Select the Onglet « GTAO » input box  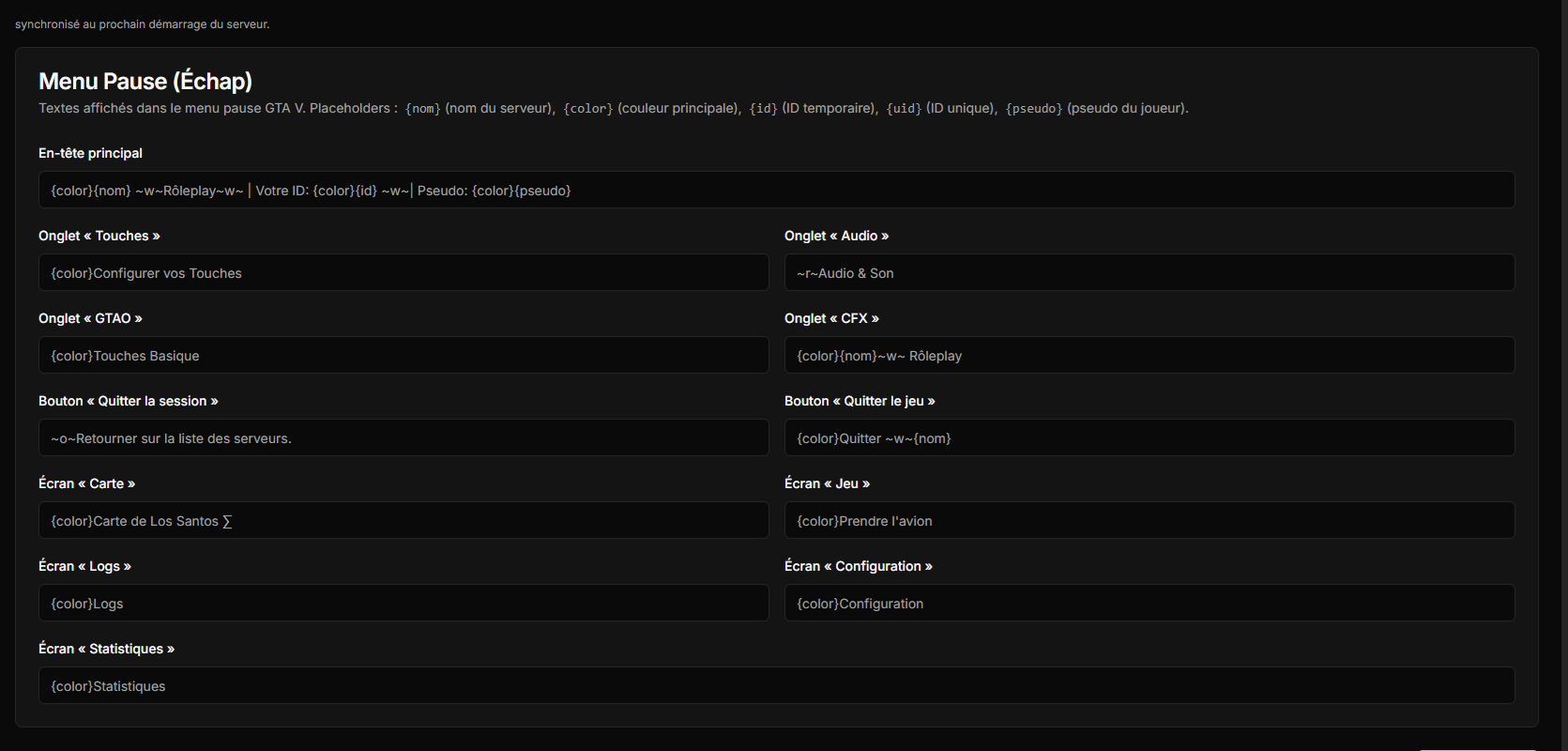click(403, 355)
